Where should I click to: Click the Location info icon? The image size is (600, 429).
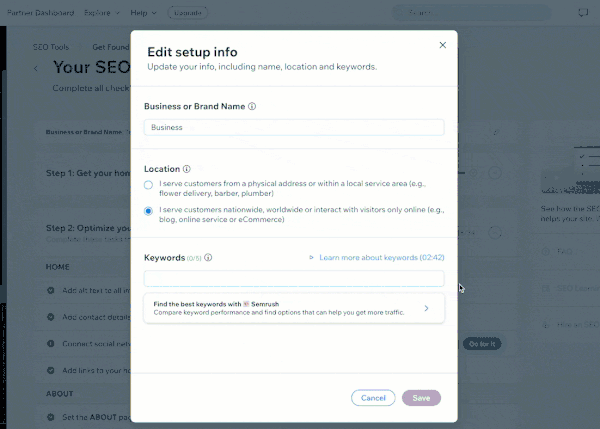pos(186,169)
